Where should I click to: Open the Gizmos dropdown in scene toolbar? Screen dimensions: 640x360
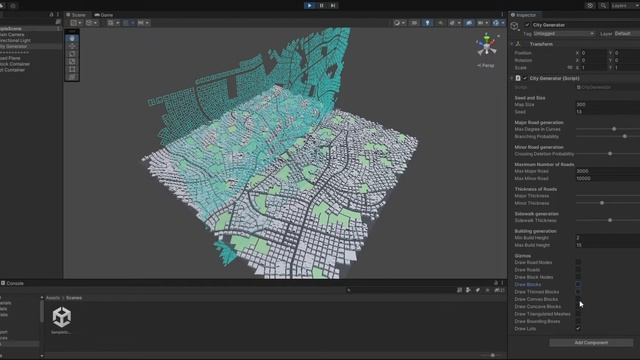pyautogui.click(x=498, y=23)
